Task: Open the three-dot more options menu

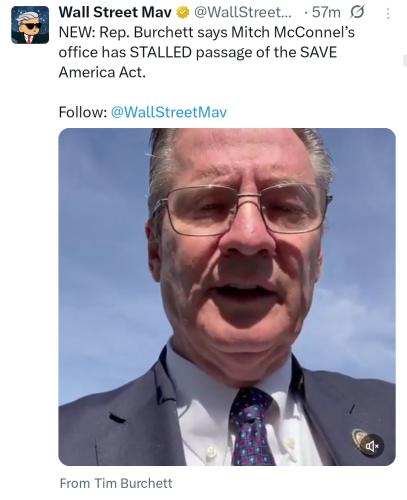Action: coord(388,13)
